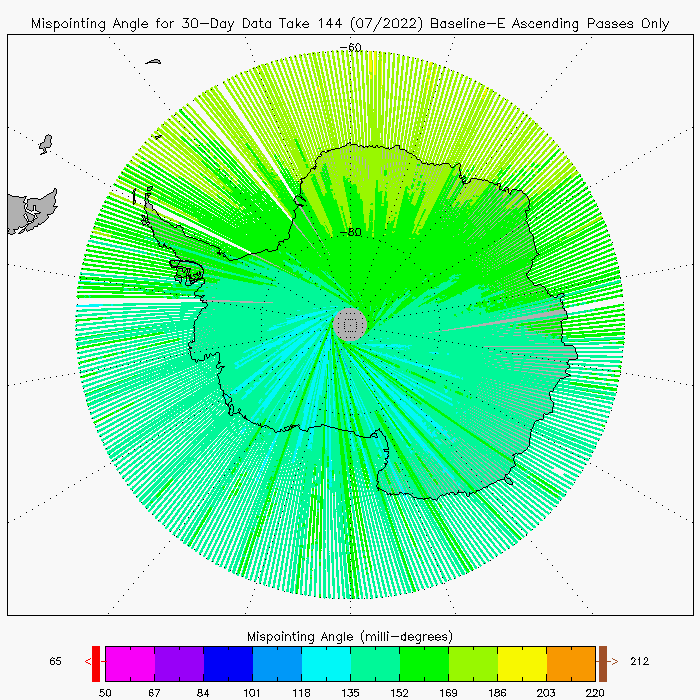Image resolution: width=700 pixels, height=700 pixels.
Task: Click the light blue colorbar segment
Action: coord(277,663)
